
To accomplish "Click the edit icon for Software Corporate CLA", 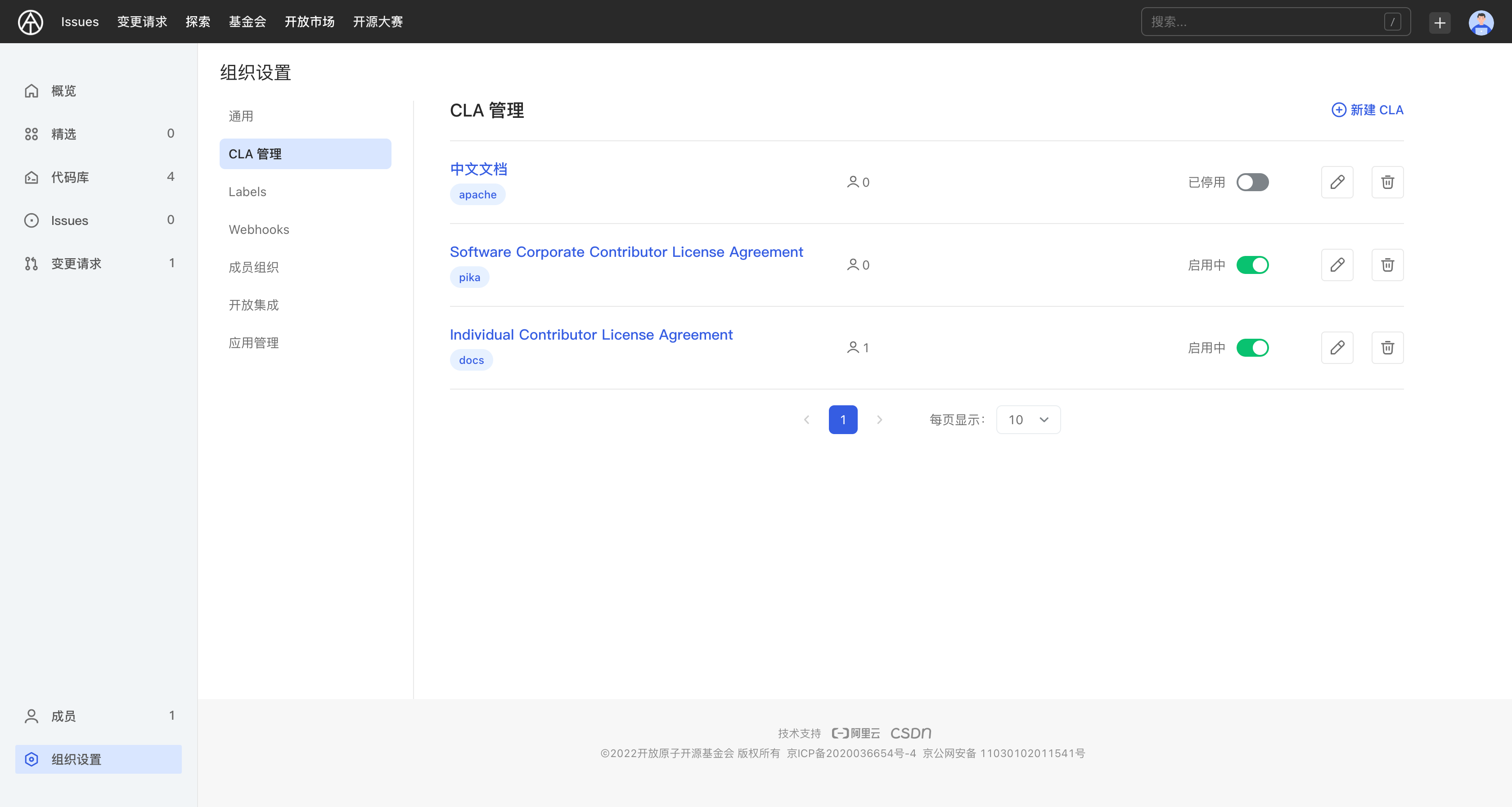I will click(1337, 265).
